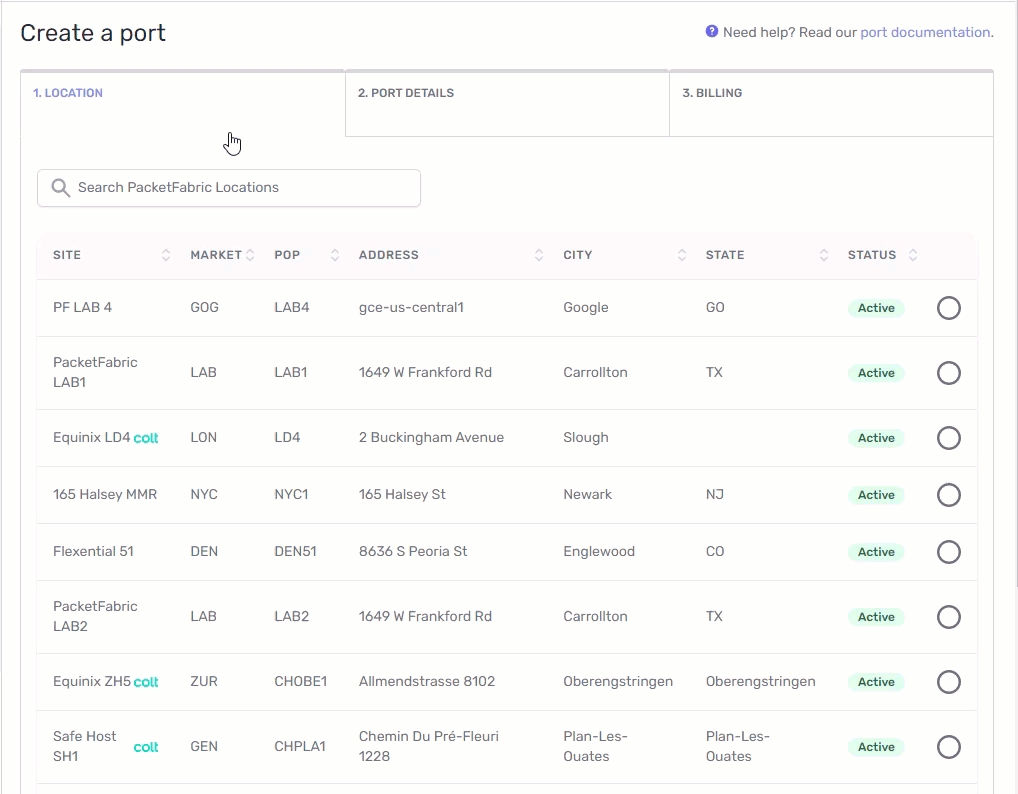Click the Active badge for PF LAB 4

875,308
